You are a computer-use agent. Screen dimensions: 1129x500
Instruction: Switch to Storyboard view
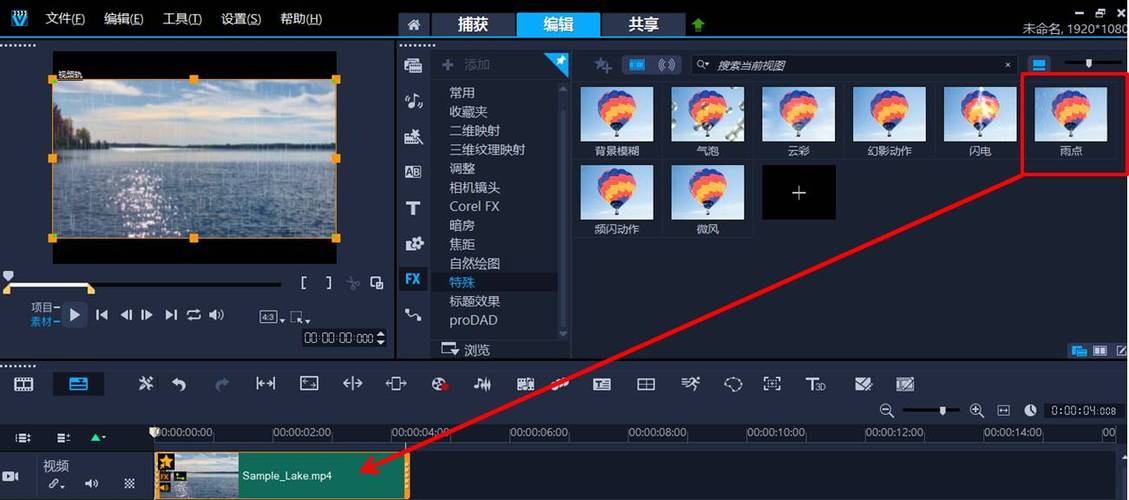point(24,384)
